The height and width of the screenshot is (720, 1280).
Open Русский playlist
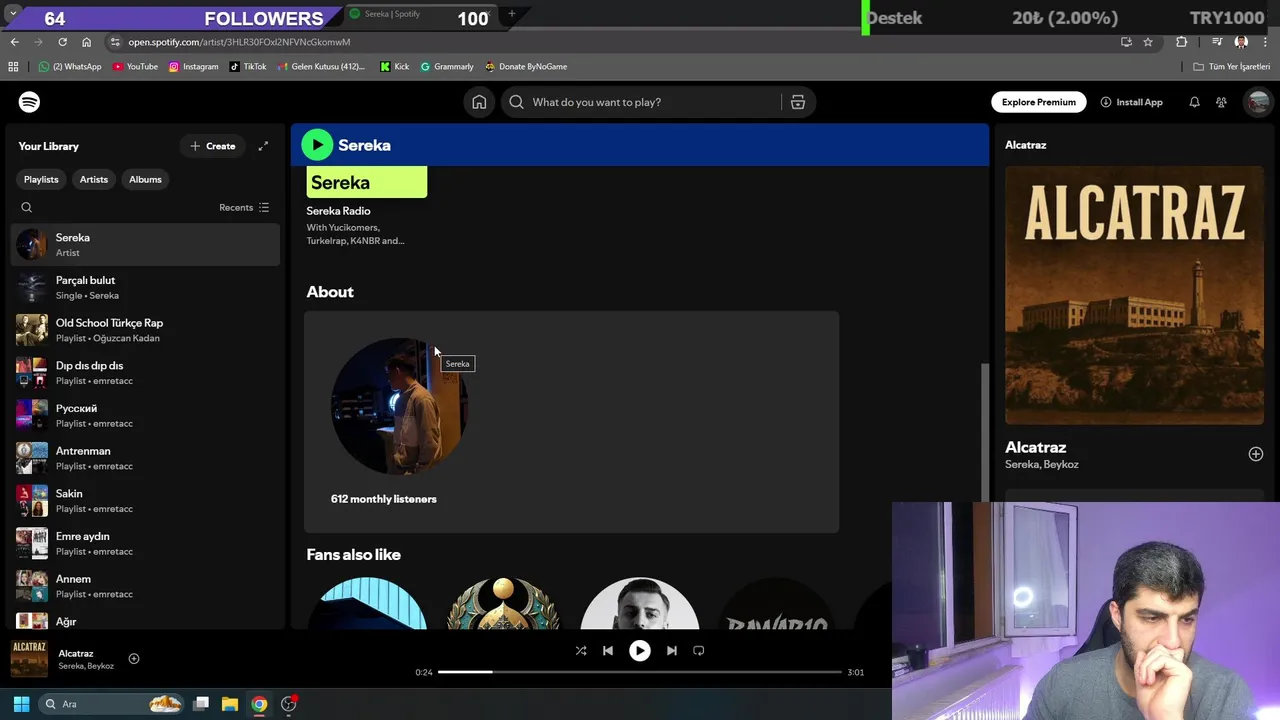click(146, 416)
